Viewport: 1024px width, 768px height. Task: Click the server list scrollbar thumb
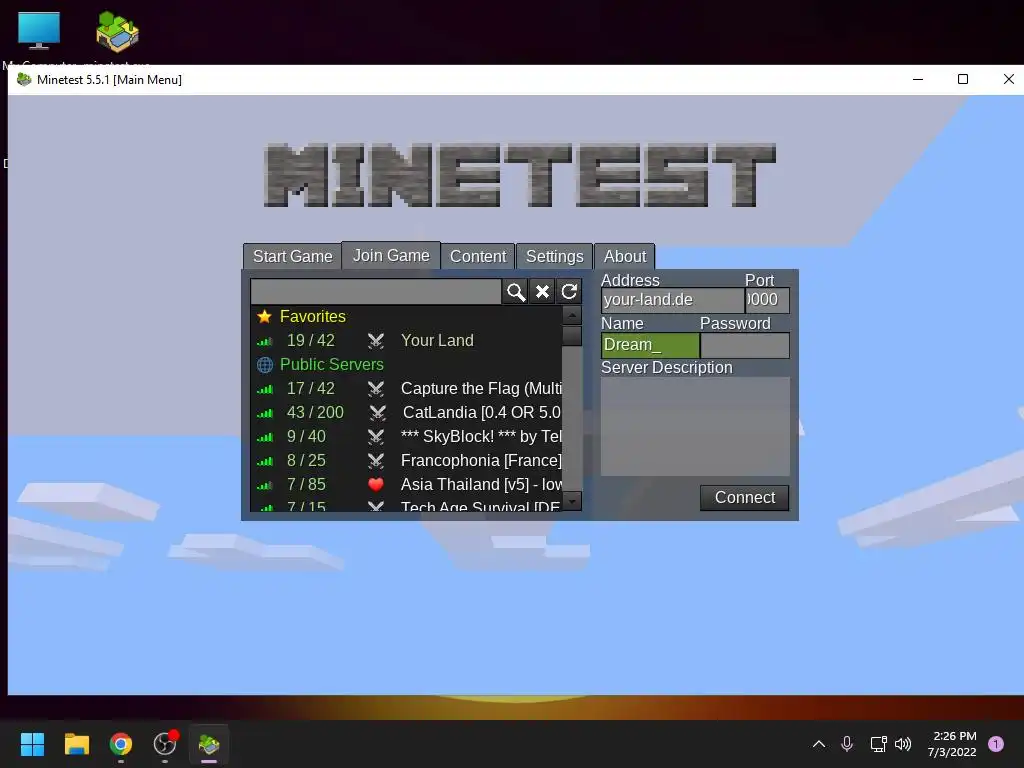pyautogui.click(x=572, y=335)
